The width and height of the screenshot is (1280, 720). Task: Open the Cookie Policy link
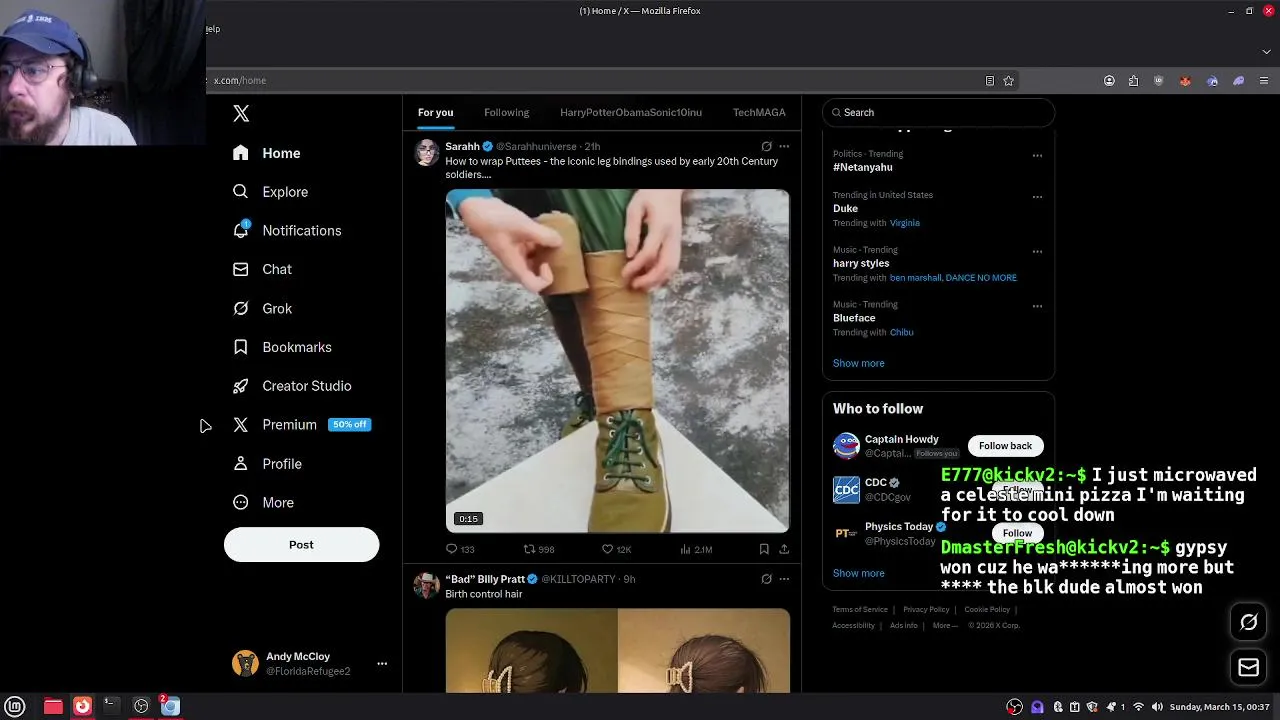[987, 609]
